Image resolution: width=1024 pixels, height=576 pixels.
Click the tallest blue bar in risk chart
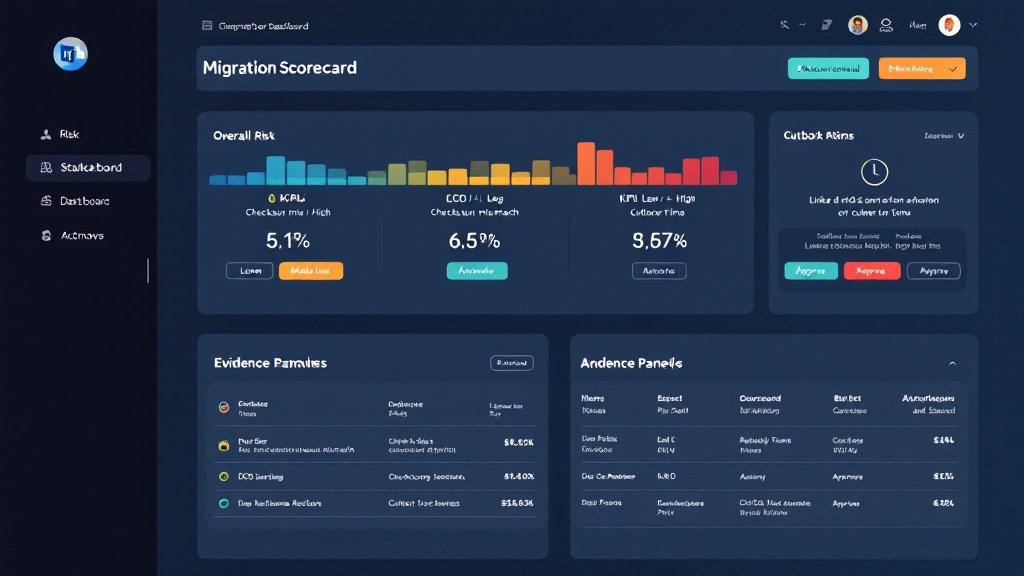(x=275, y=170)
